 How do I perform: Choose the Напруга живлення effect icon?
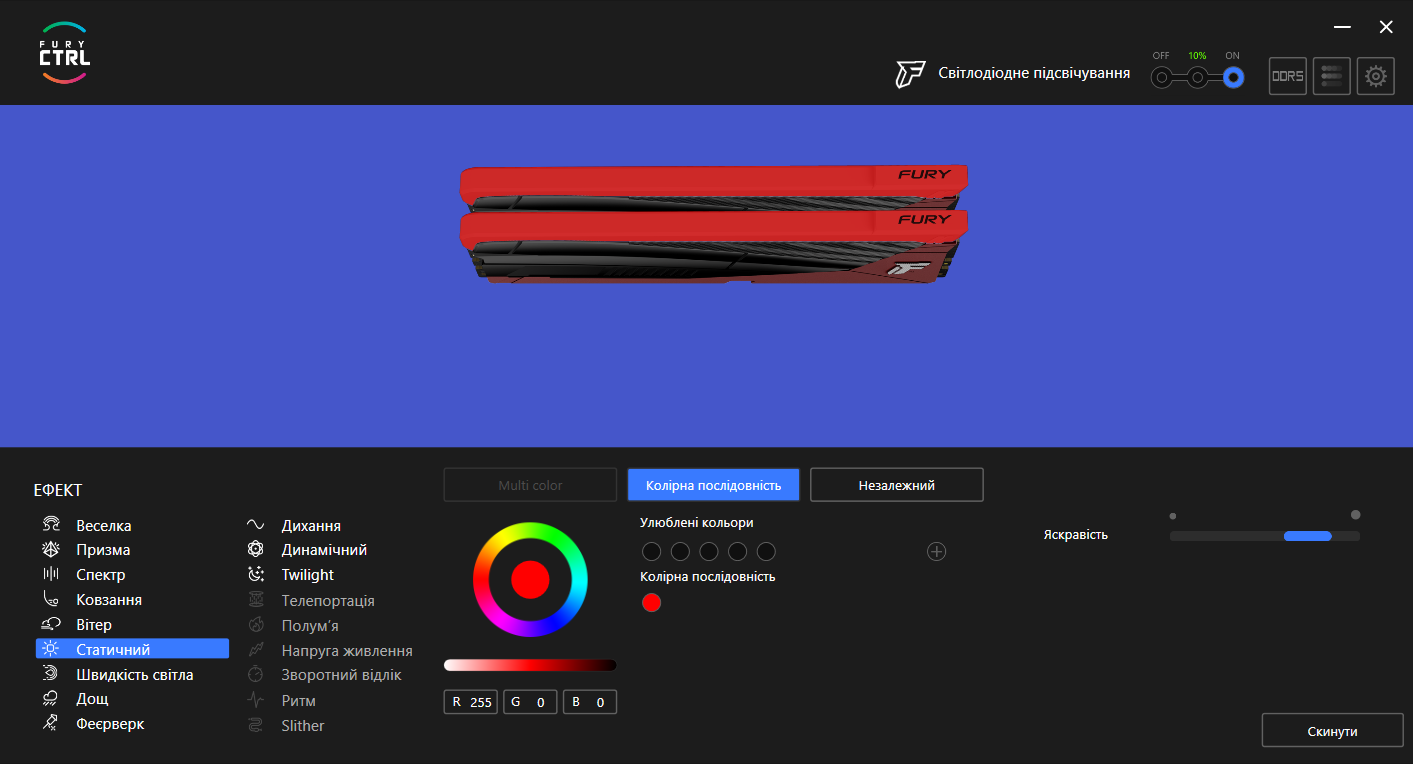point(256,650)
